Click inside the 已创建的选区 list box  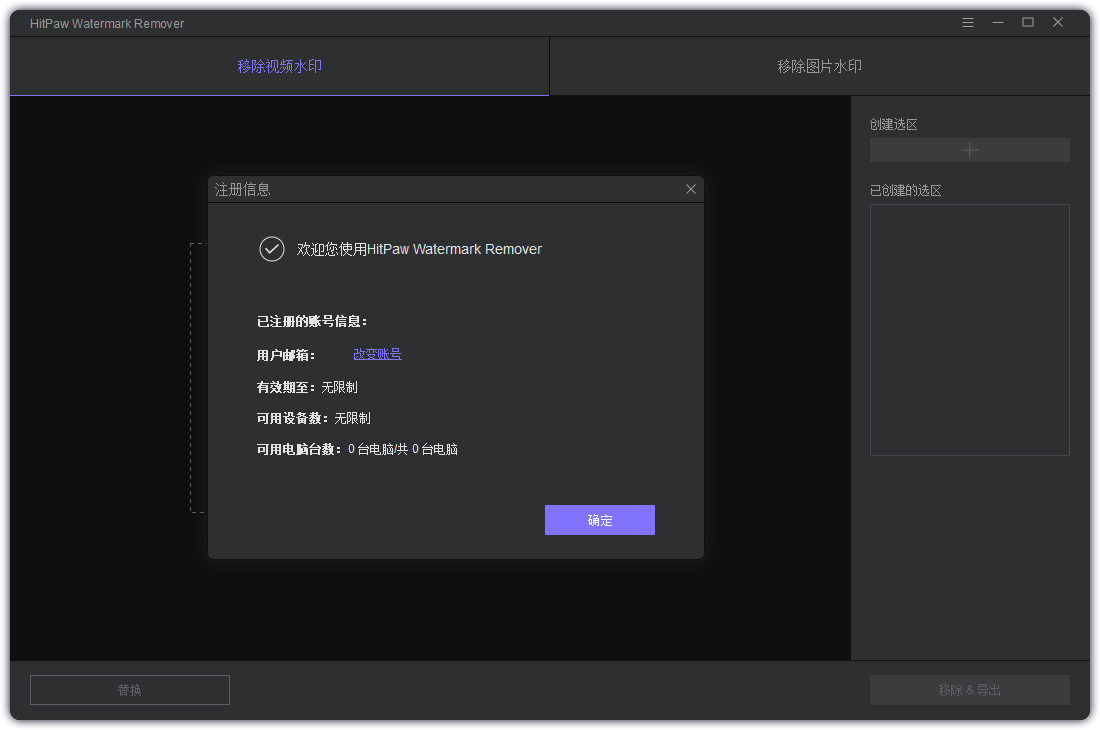click(x=970, y=330)
